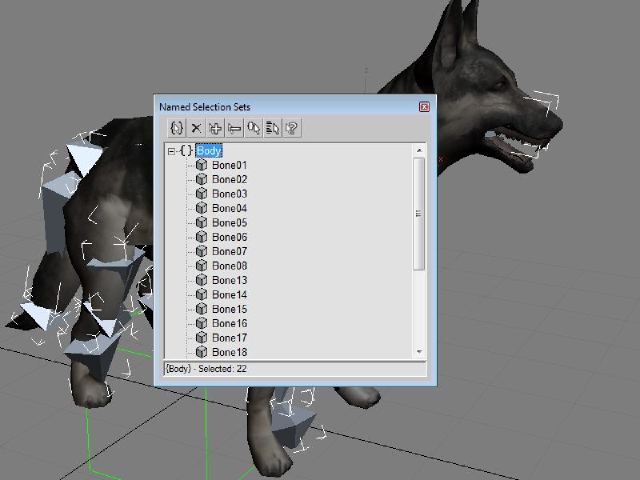Click the cube icon next to Bone07
The image size is (640, 480).
(201, 251)
